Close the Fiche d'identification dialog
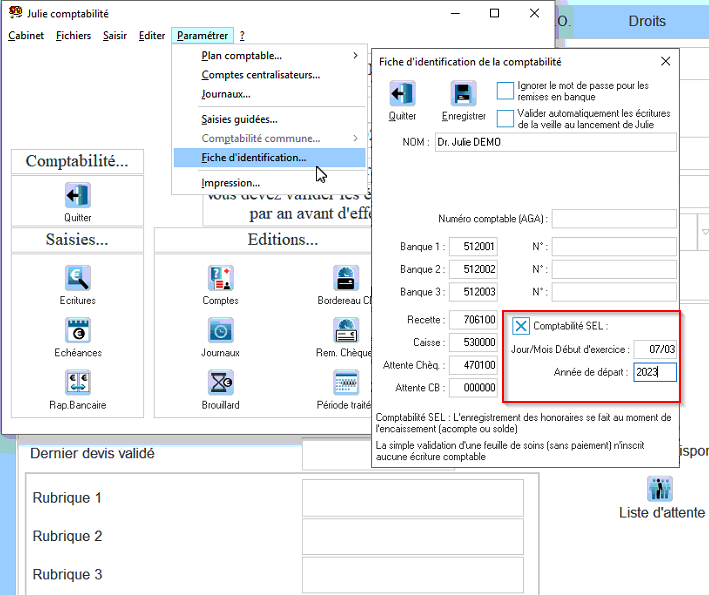 pyautogui.click(x=665, y=61)
